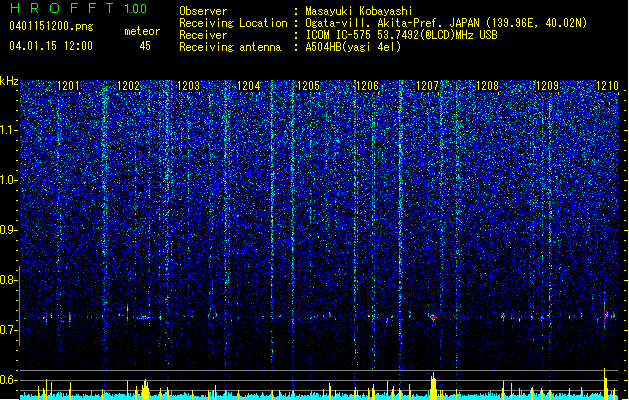Image resolution: width=629 pixels, height=400 pixels.
Task: Click the red meteor echo near 1207
Action: [x=433, y=317]
